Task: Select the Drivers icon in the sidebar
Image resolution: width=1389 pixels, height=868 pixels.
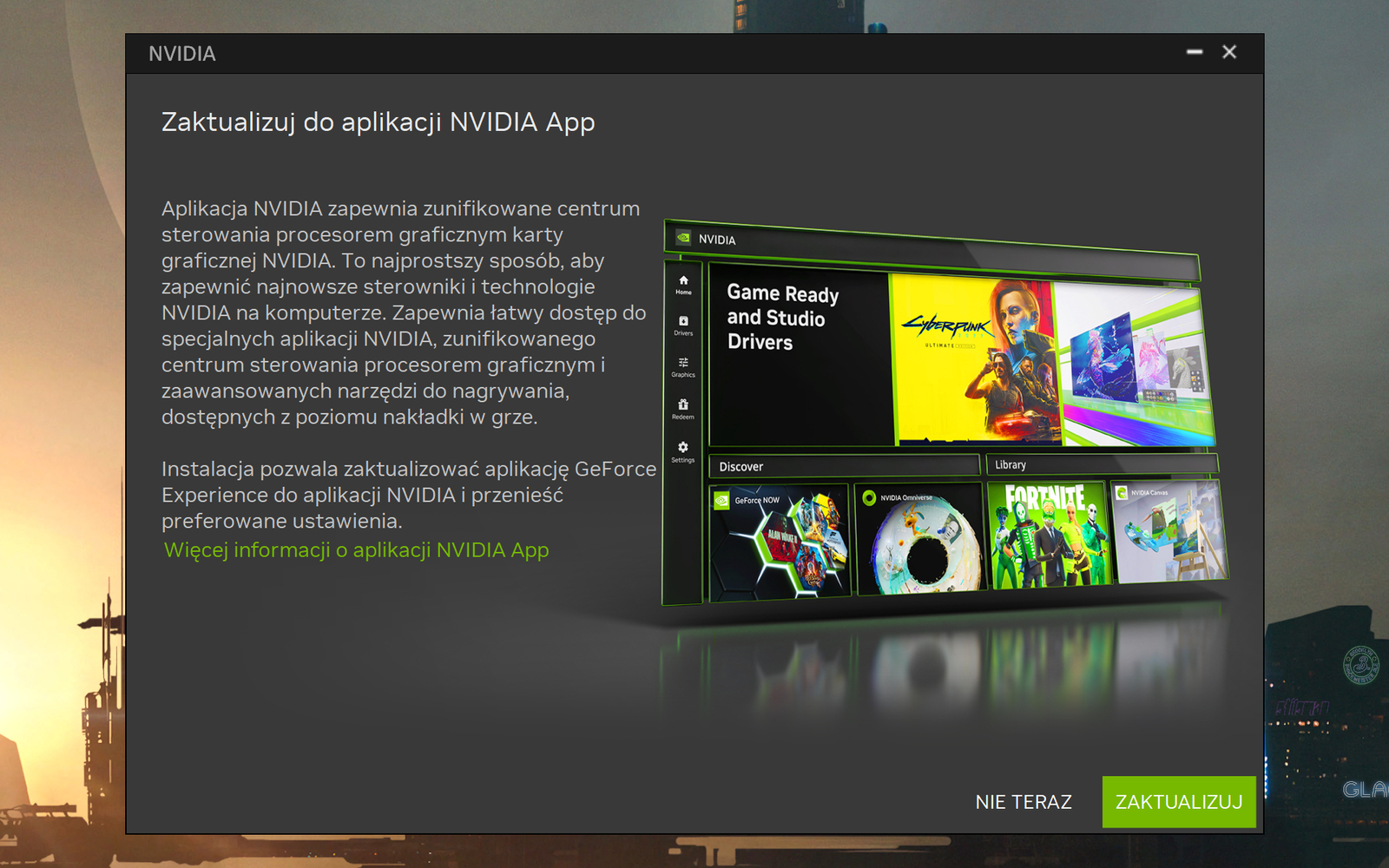Action: coord(683,322)
